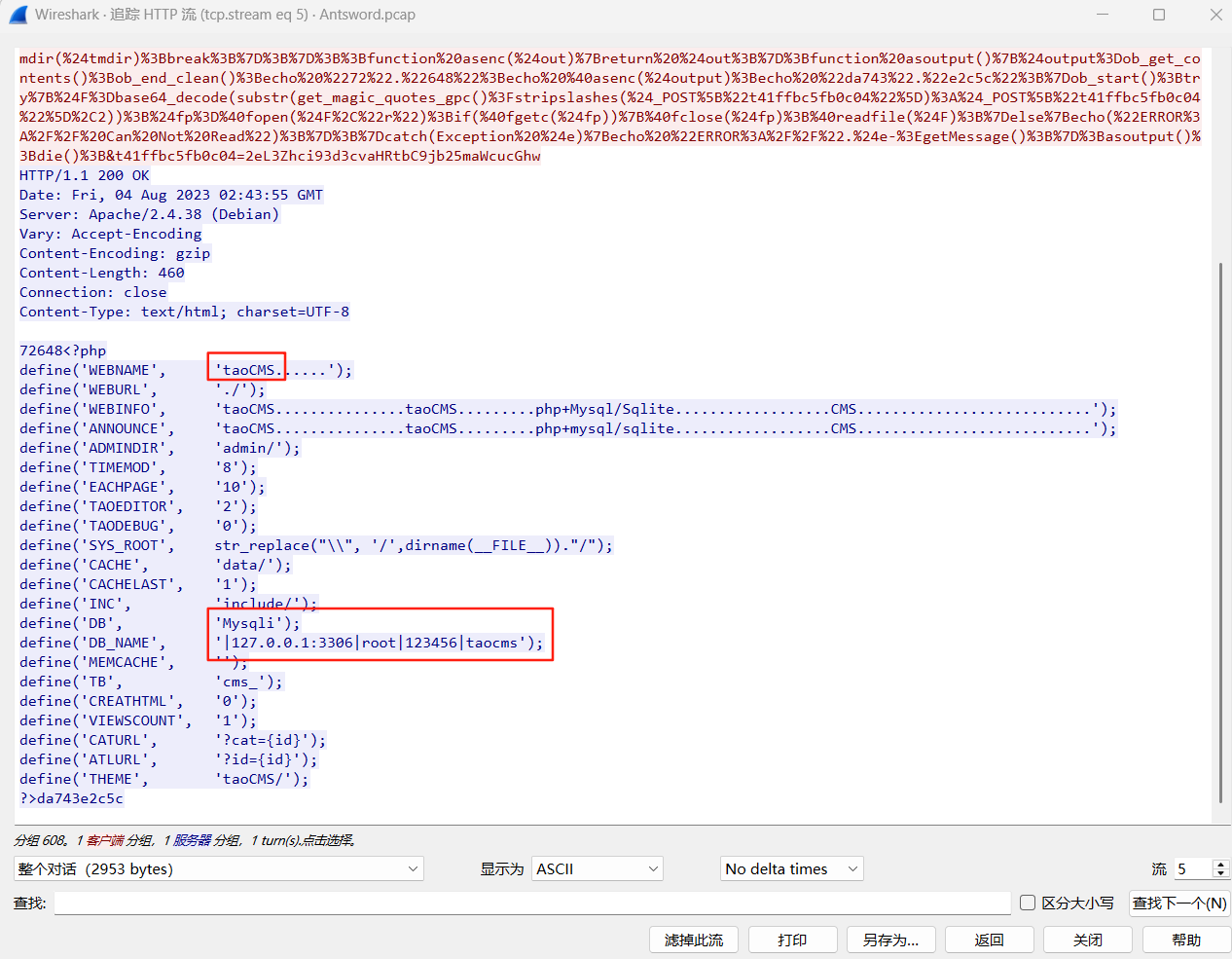Click the 分组 608 status line

tap(184, 840)
